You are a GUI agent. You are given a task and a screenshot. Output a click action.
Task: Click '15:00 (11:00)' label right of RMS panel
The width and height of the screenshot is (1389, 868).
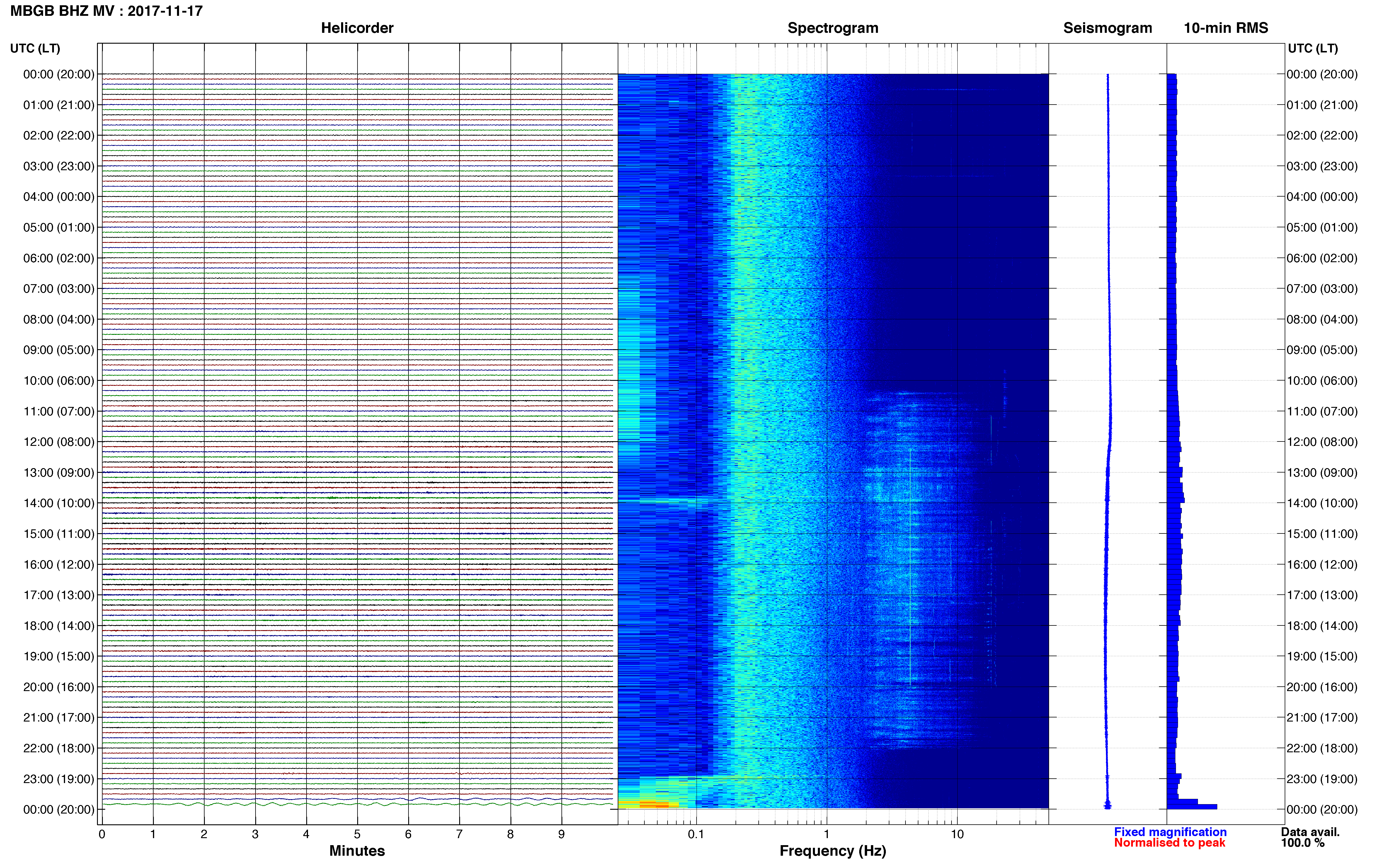1322,534
